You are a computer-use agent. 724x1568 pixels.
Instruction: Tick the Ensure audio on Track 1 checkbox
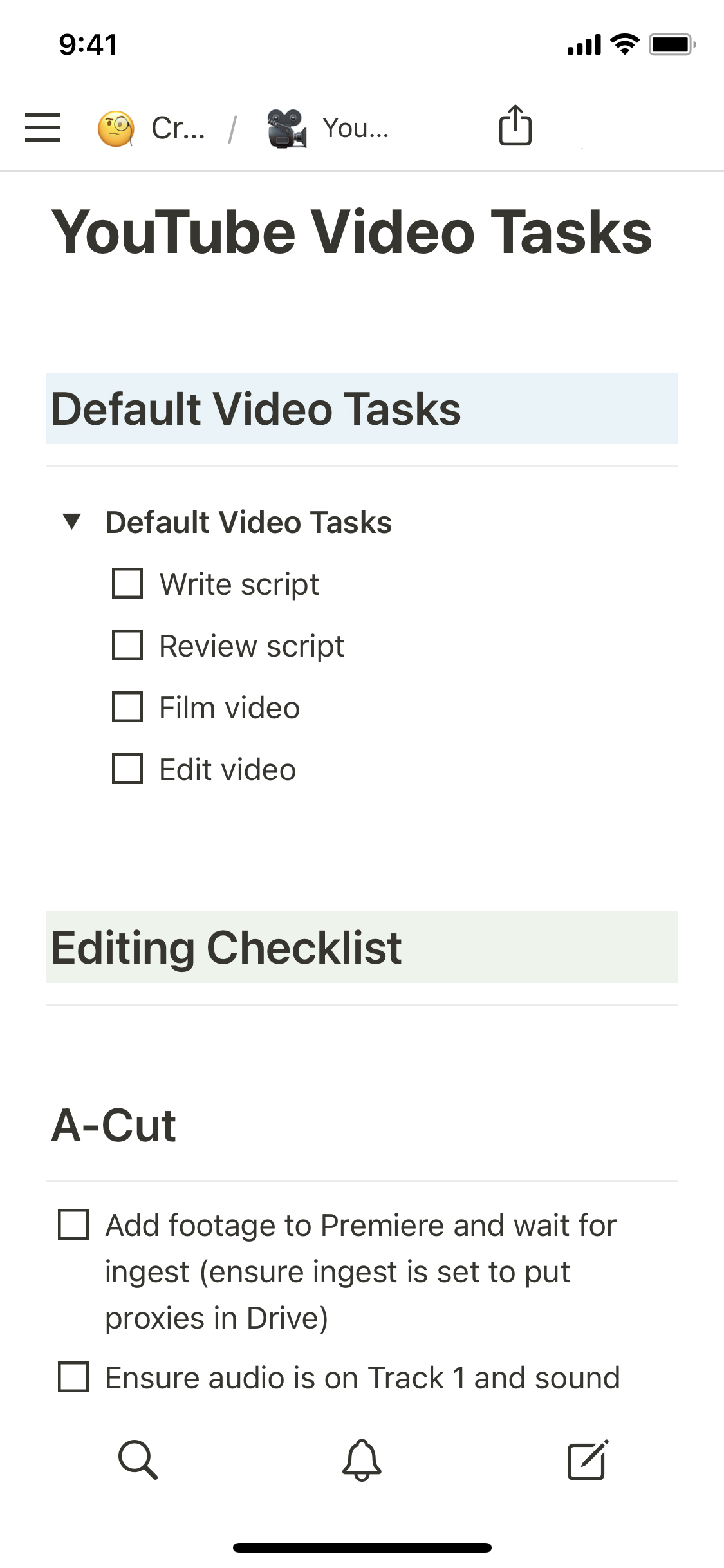pos(73,1377)
